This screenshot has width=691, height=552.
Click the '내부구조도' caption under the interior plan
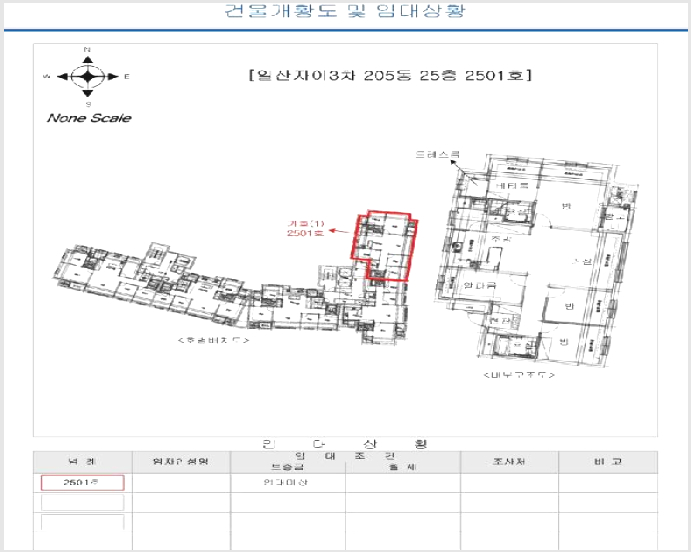(519, 375)
